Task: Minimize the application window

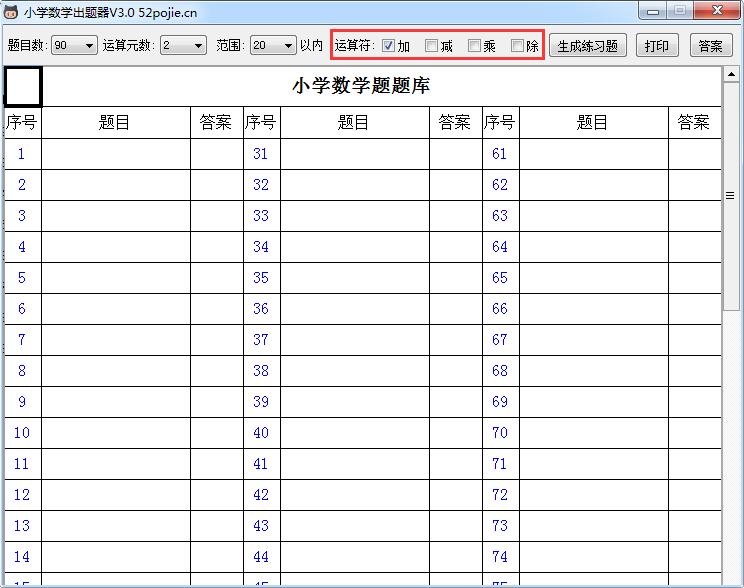Action: pyautogui.click(x=654, y=11)
